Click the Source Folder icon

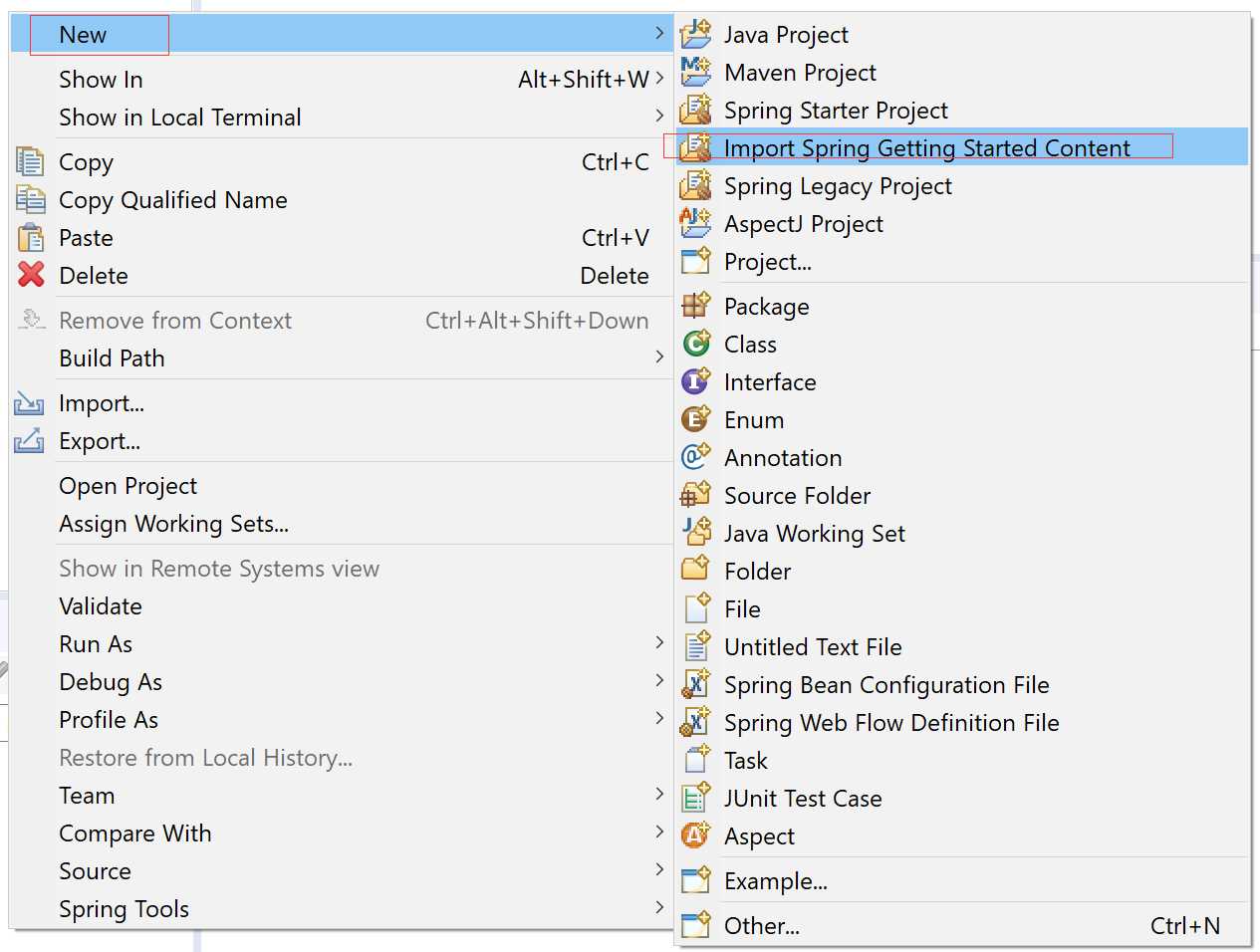[695, 495]
